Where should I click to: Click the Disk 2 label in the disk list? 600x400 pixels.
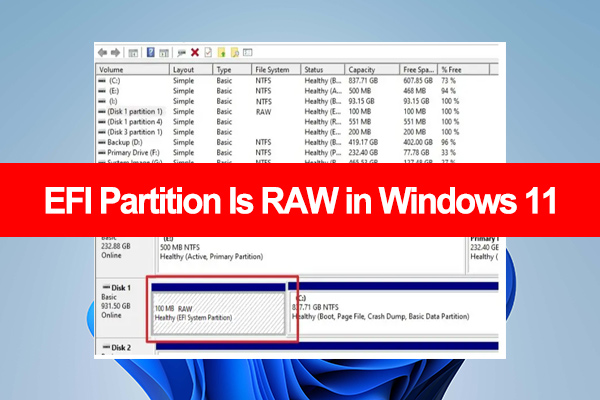(121, 348)
